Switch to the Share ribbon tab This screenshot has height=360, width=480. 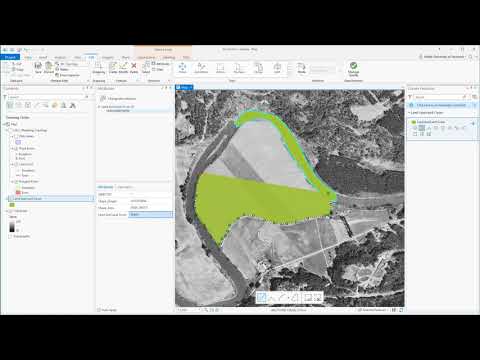coord(125,57)
